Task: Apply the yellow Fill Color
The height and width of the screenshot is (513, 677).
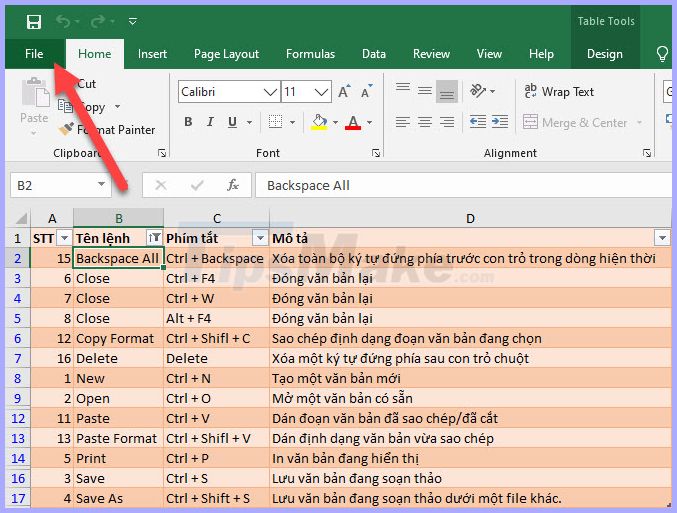Action: [x=319, y=122]
